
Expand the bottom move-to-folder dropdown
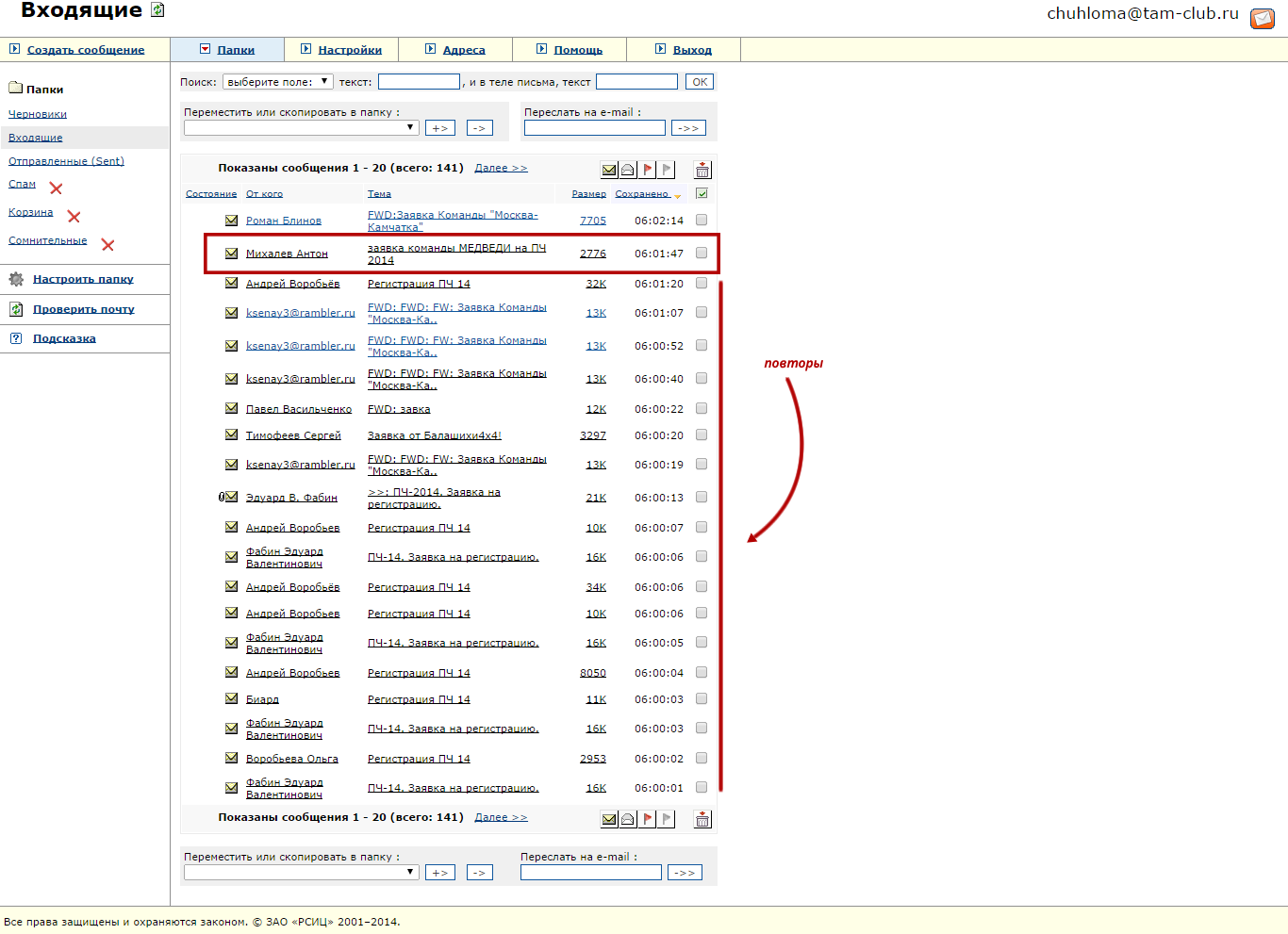coord(302,872)
